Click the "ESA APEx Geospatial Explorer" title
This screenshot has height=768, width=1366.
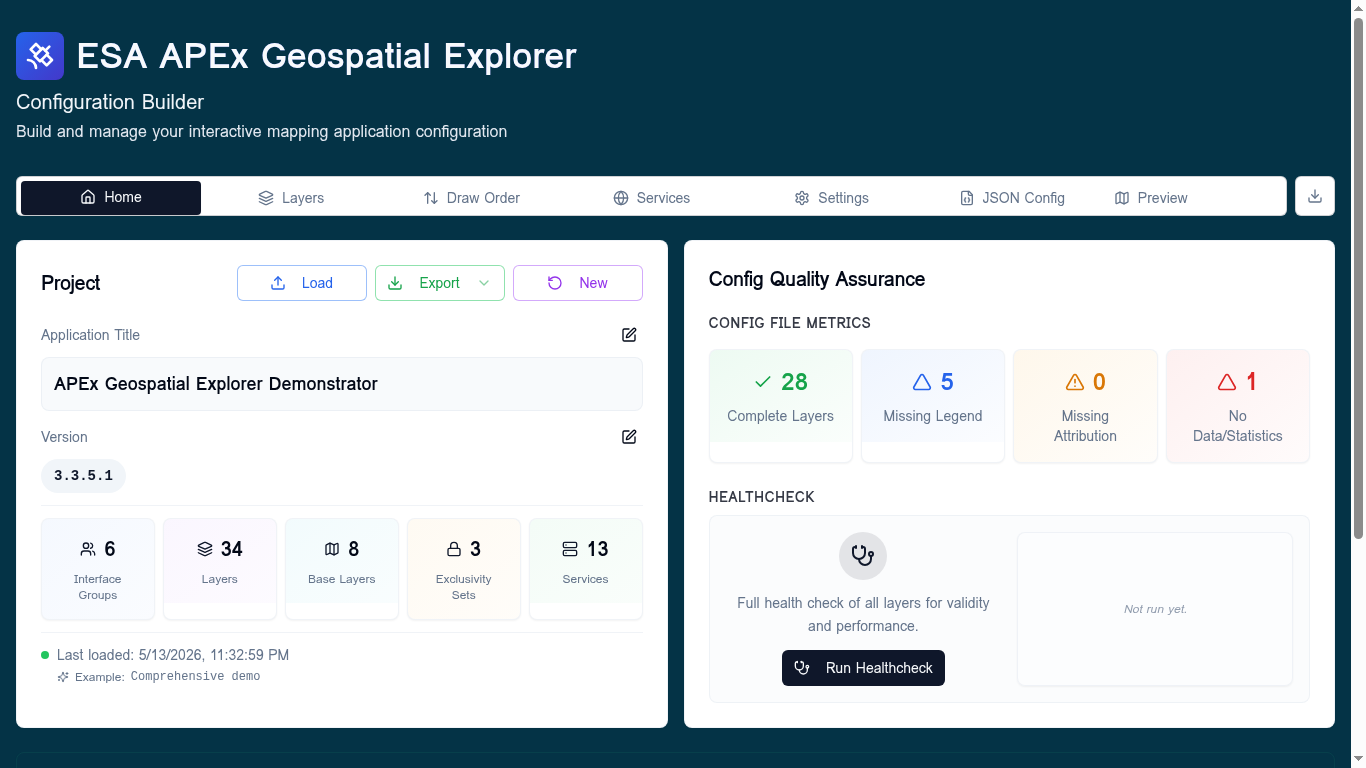327,56
